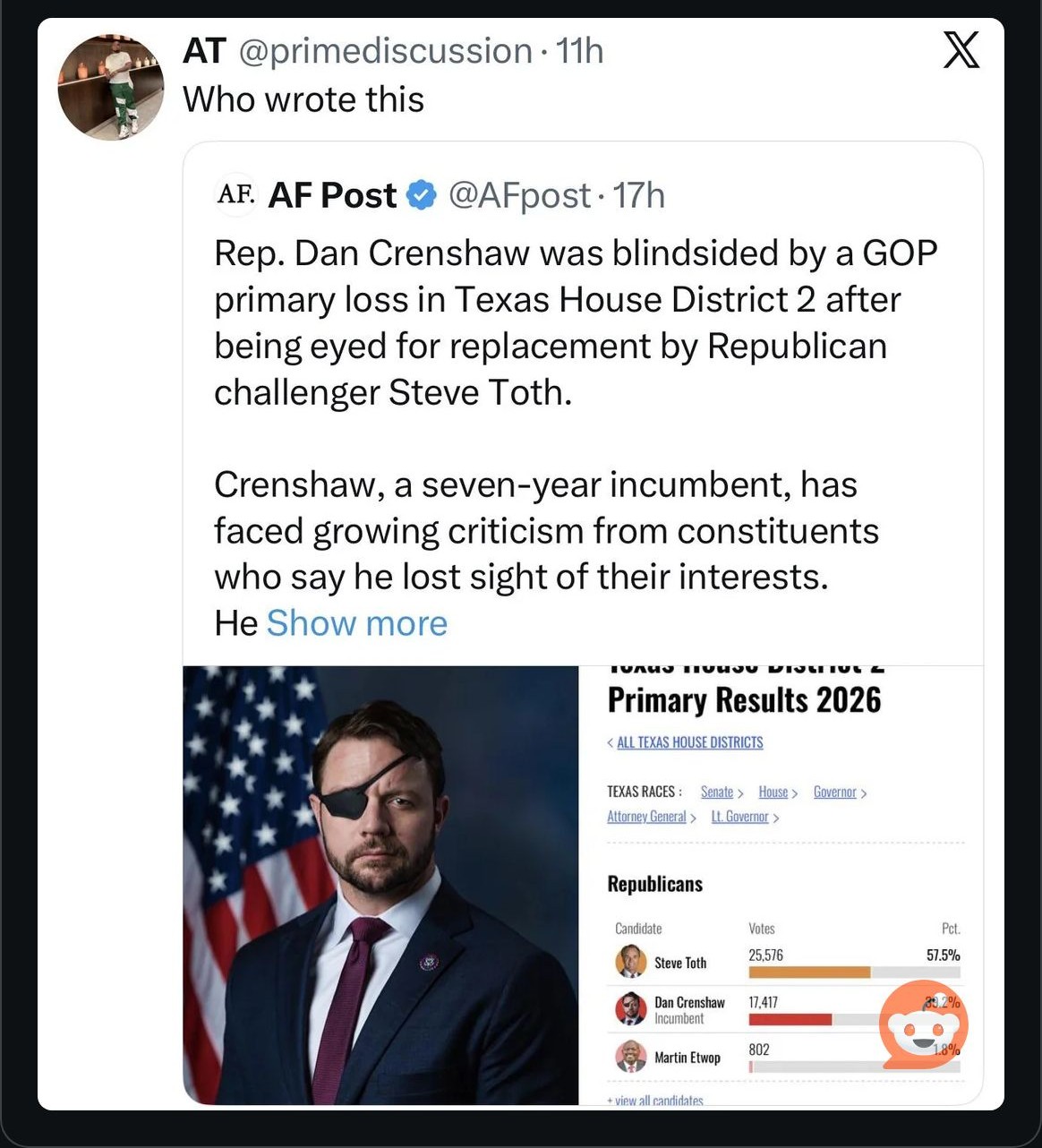1042x1148 pixels.
Task: Click the @primediscussion username
Action: [x=386, y=51]
